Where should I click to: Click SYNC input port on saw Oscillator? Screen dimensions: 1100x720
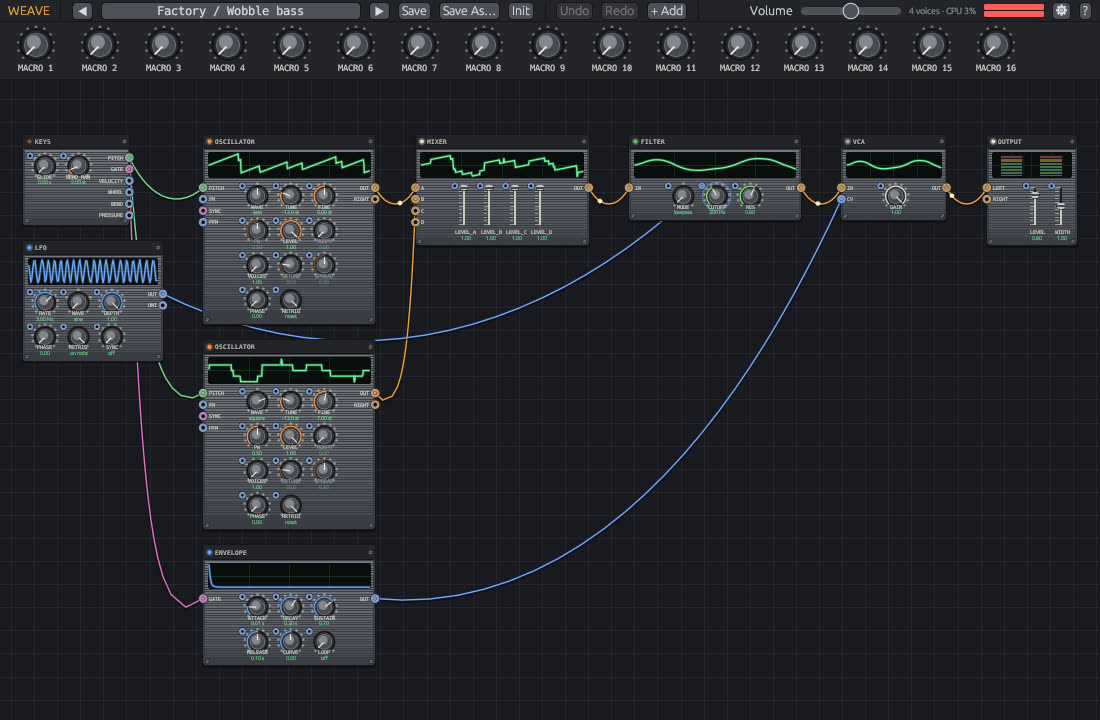coord(203,211)
